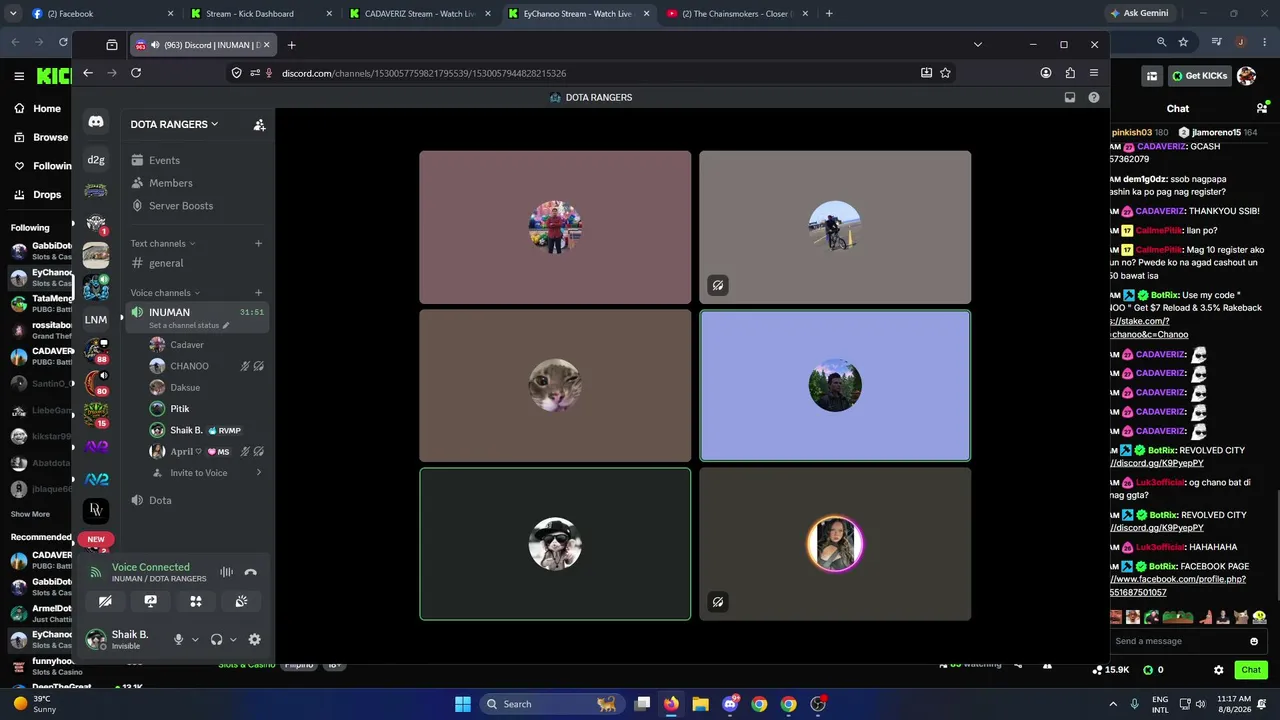This screenshot has width=1280, height=720.
Task: Open the d2g server in Discord
Action: coord(96,160)
